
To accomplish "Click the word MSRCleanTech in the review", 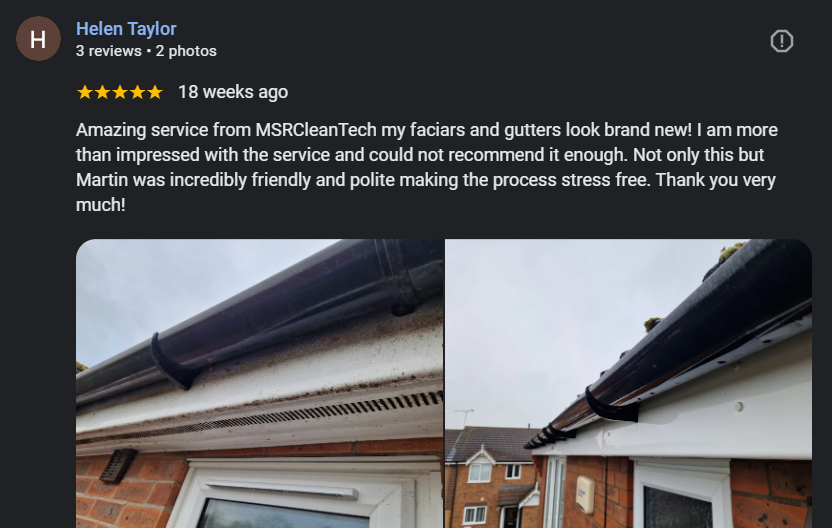I will tap(316, 130).
